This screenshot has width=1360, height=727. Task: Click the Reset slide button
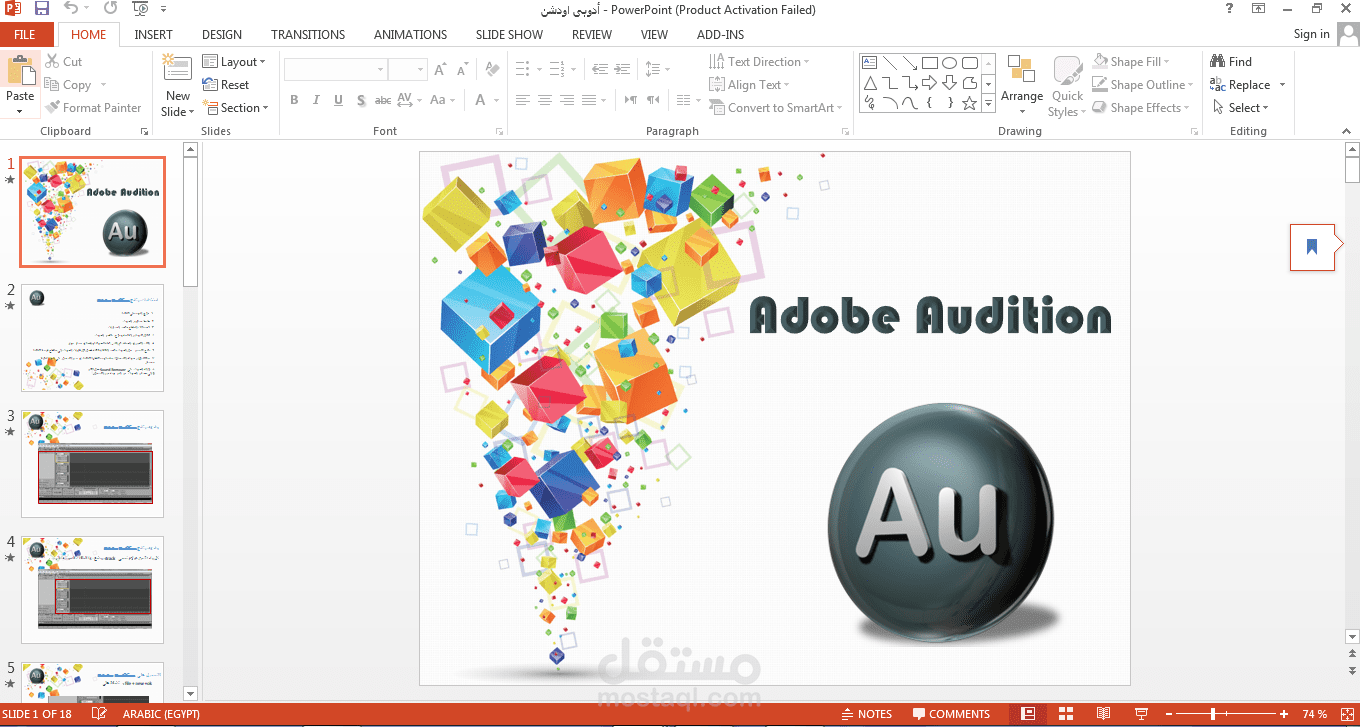click(x=226, y=85)
